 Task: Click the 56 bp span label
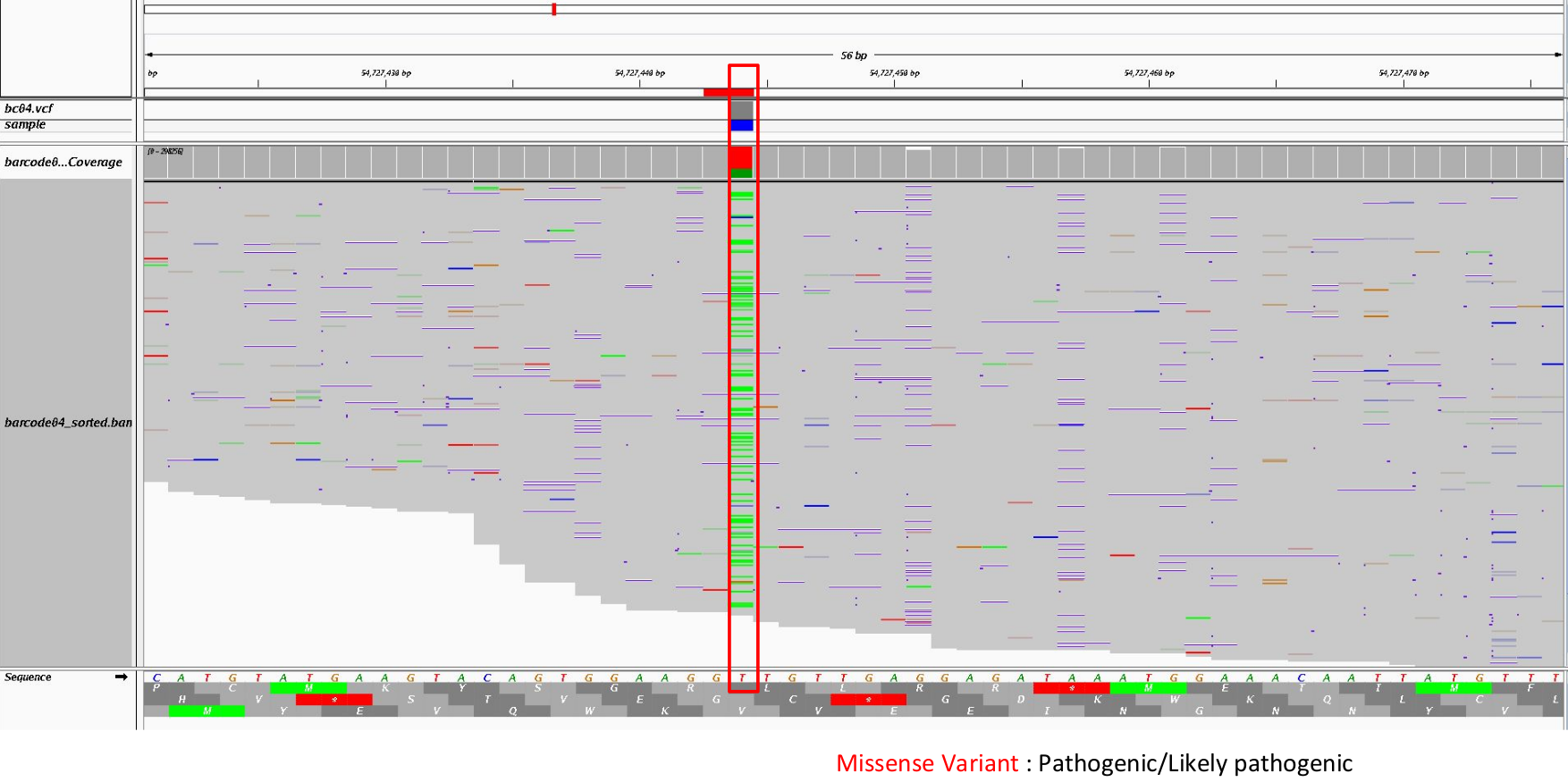pos(854,55)
